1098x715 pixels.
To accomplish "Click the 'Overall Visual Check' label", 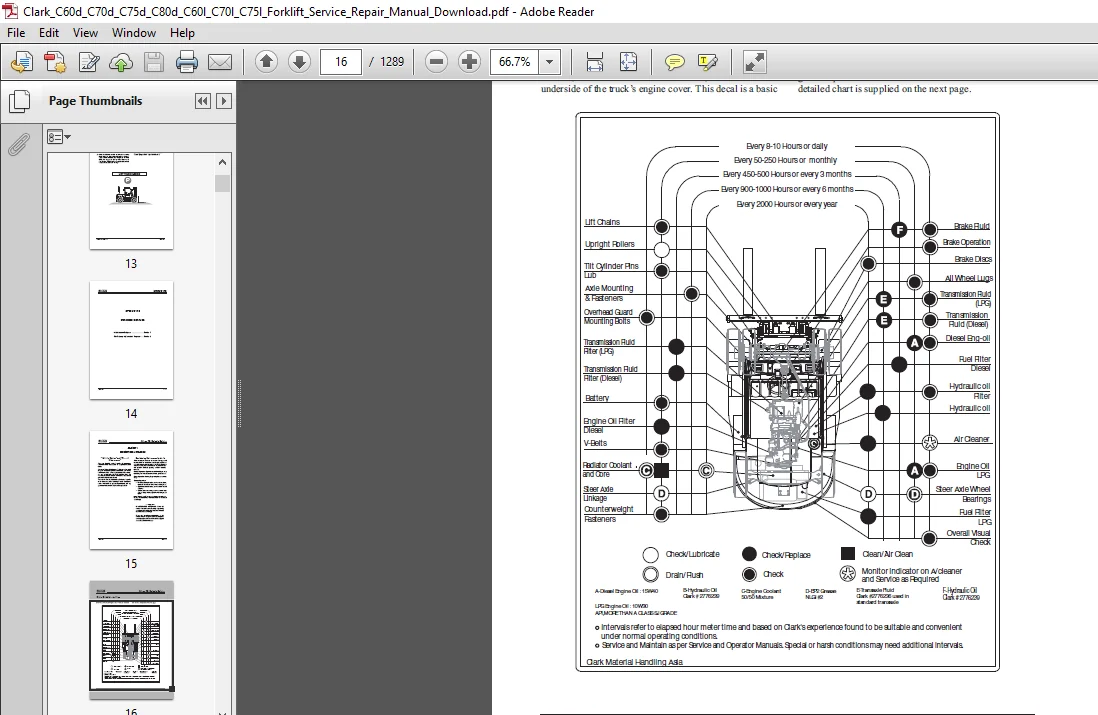I will click(968, 537).
